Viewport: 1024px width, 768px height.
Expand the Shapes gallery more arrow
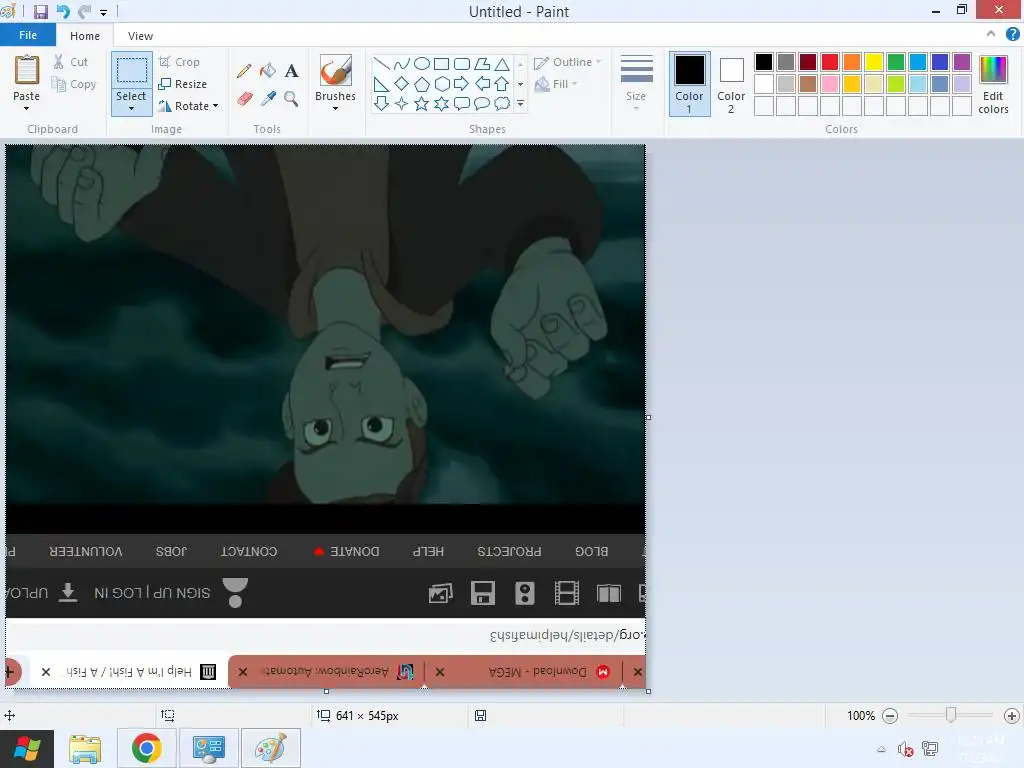pyautogui.click(x=520, y=103)
